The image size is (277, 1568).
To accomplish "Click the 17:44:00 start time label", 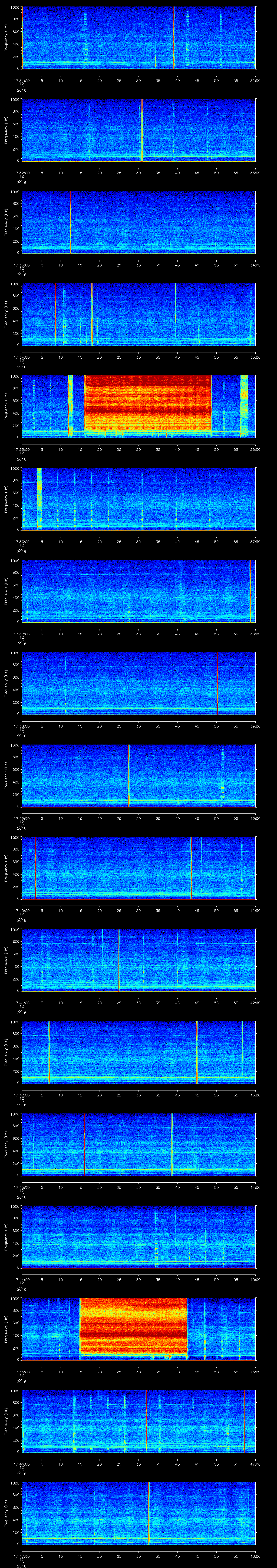I will (21, 1279).
